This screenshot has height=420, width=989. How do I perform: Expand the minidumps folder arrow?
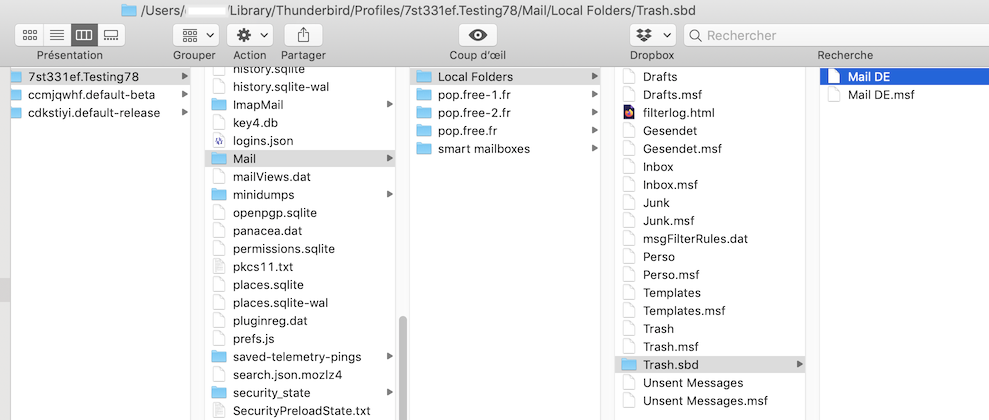pos(389,195)
